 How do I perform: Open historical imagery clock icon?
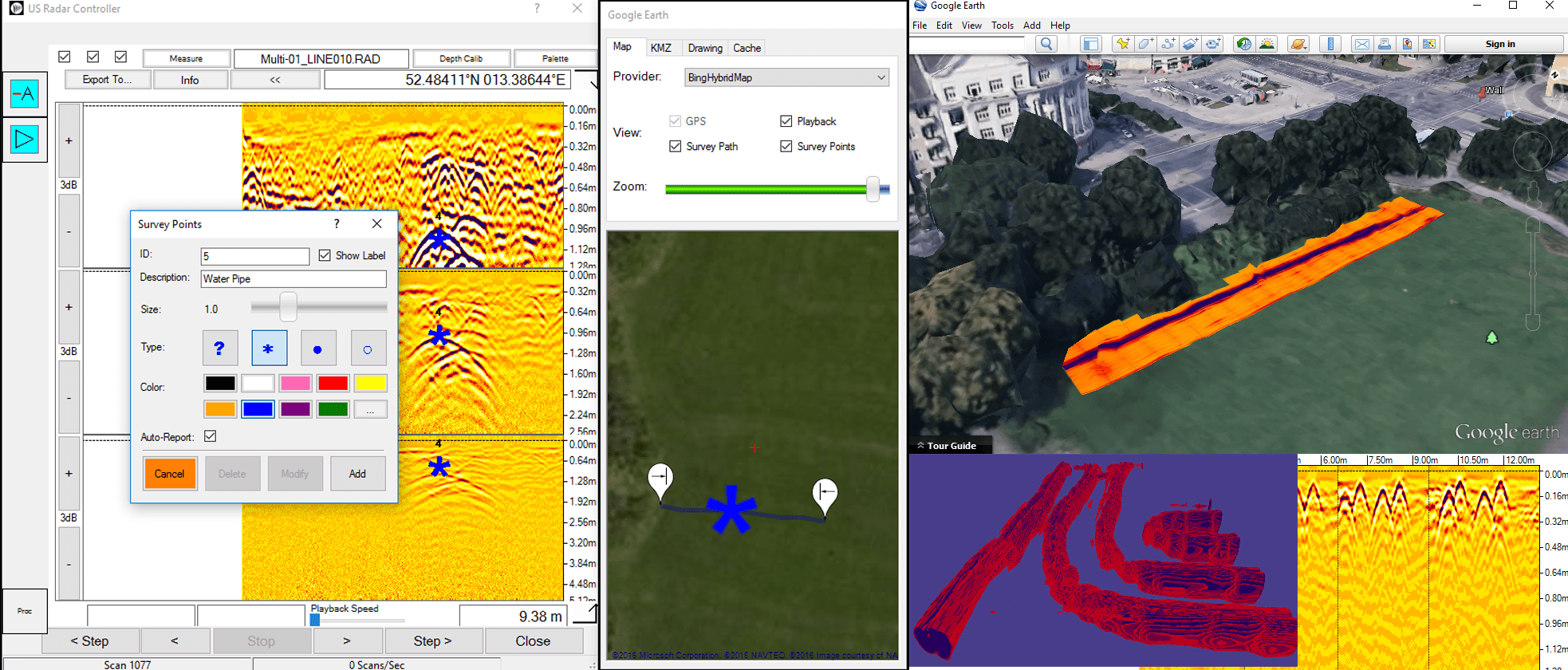pyautogui.click(x=1243, y=44)
